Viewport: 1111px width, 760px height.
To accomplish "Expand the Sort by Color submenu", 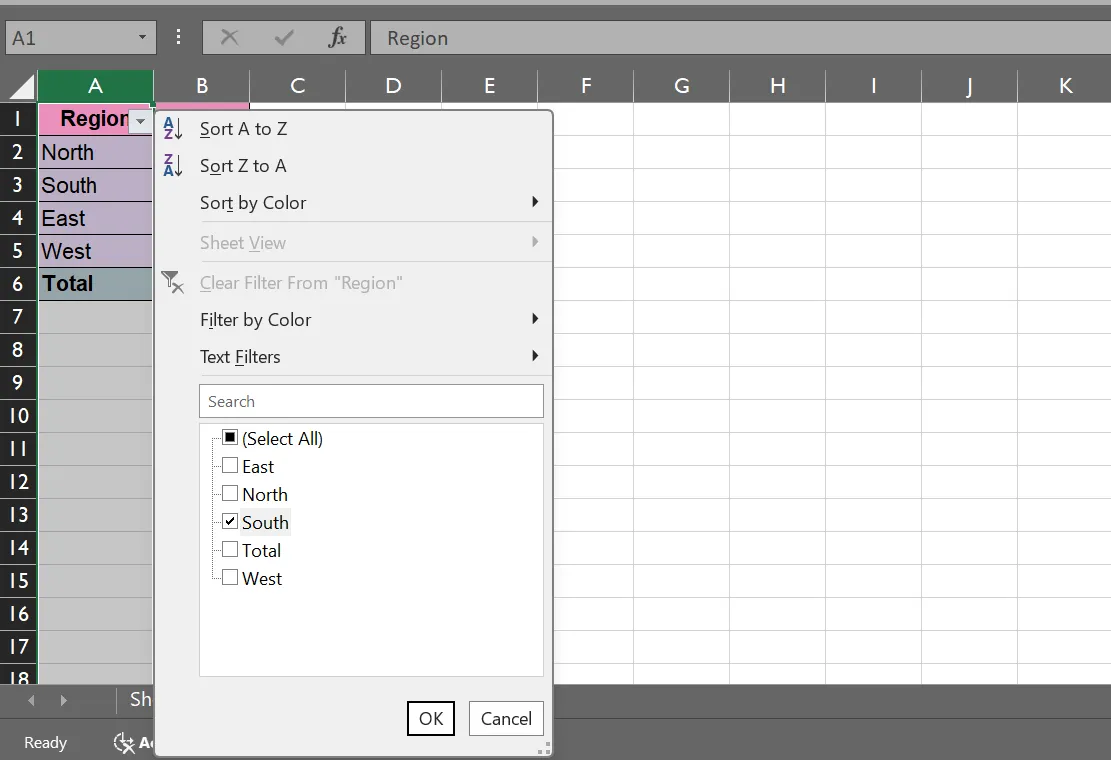I will pyautogui.click(x=536, y=202).
